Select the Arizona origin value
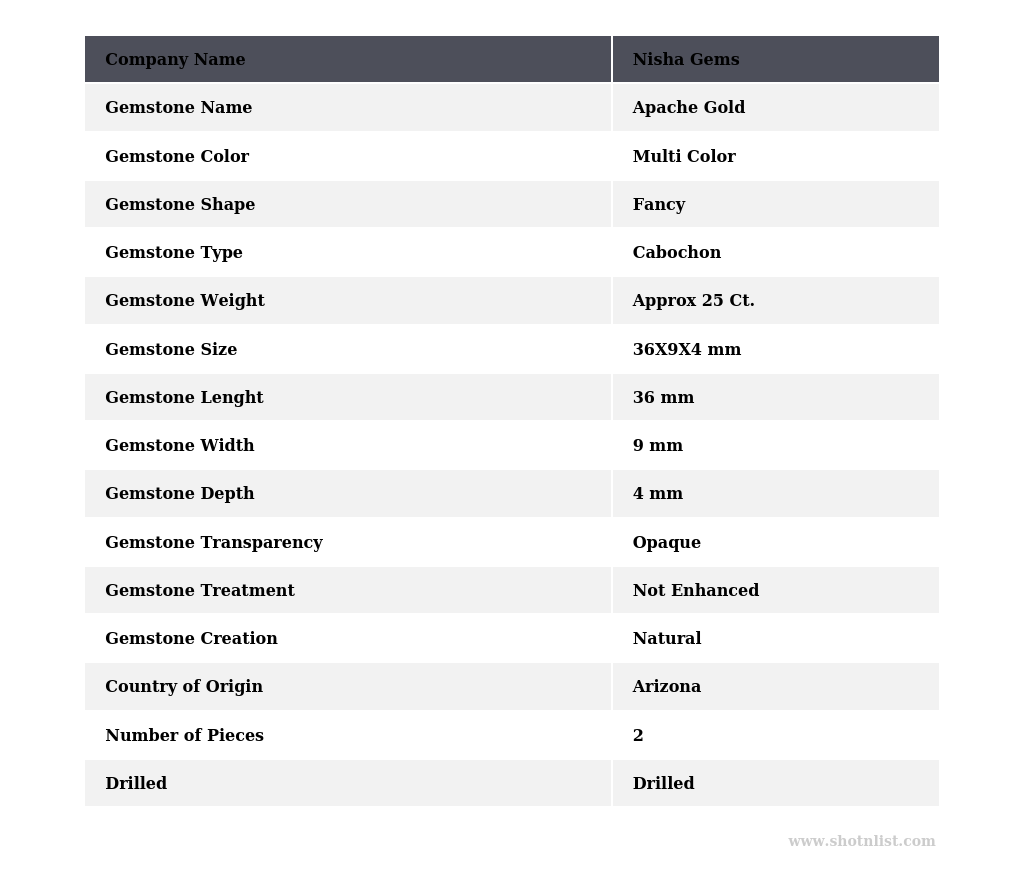This screenshot has height=882, width=1024. click(x=666, y=687)
